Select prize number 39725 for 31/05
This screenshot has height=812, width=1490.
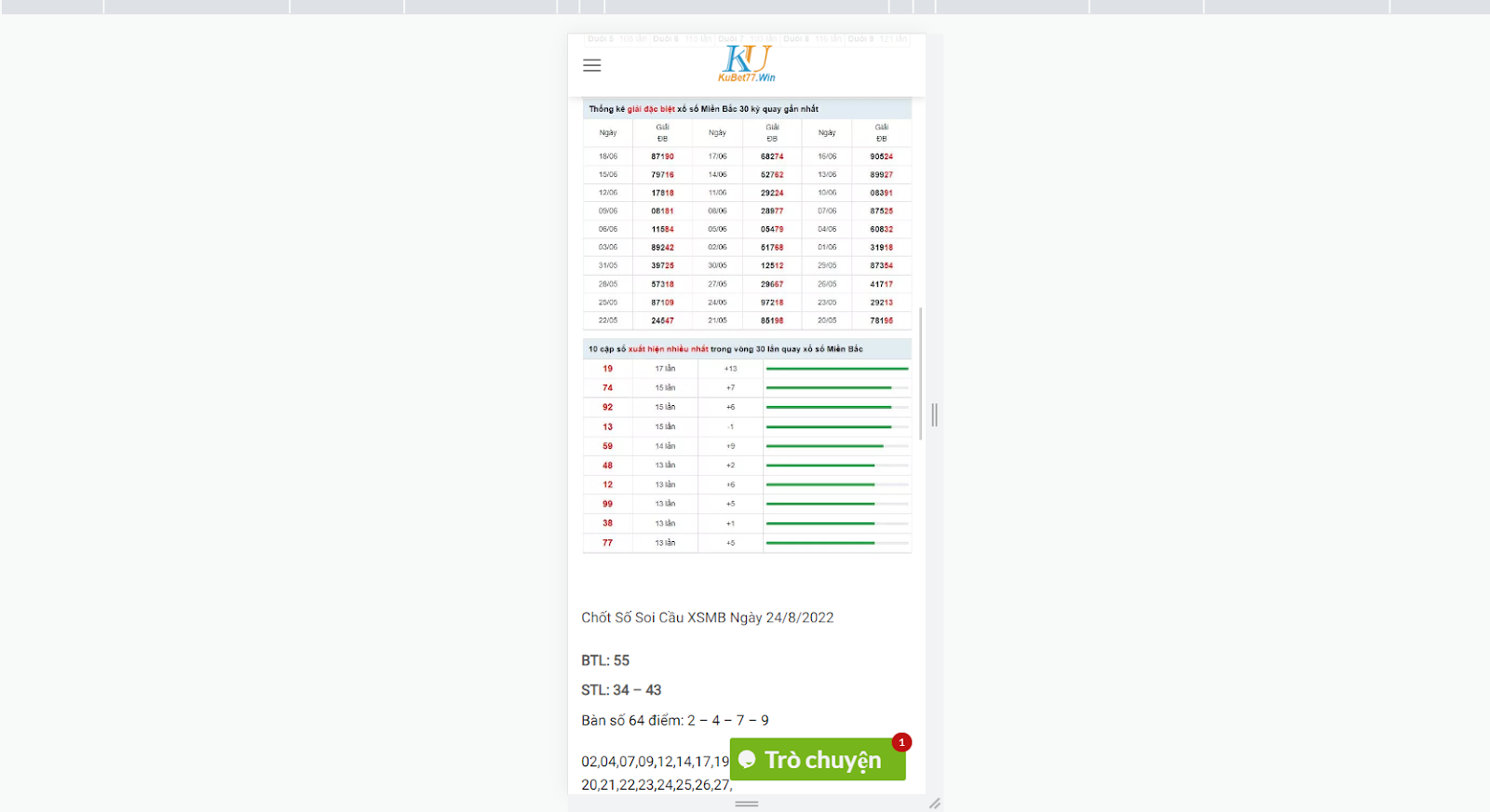pos(662,265)
